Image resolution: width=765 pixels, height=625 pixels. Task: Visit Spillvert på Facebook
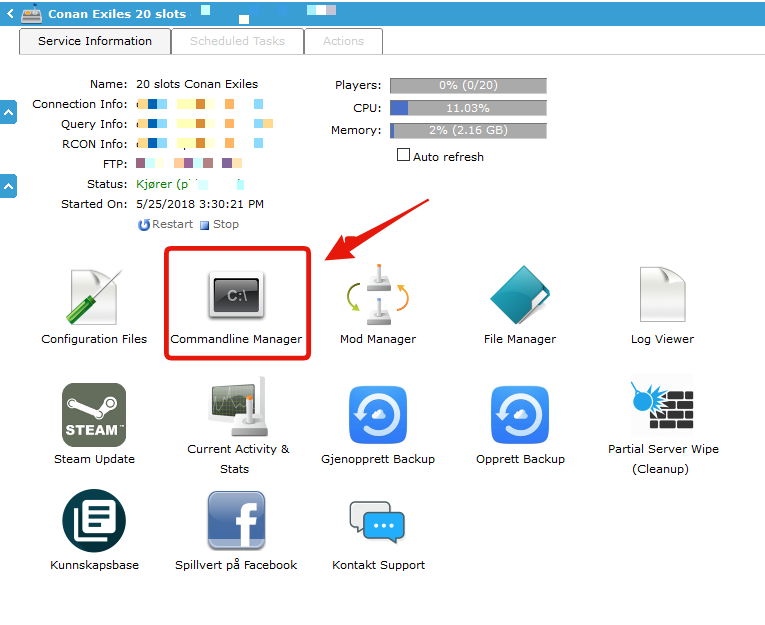(237, 521)
